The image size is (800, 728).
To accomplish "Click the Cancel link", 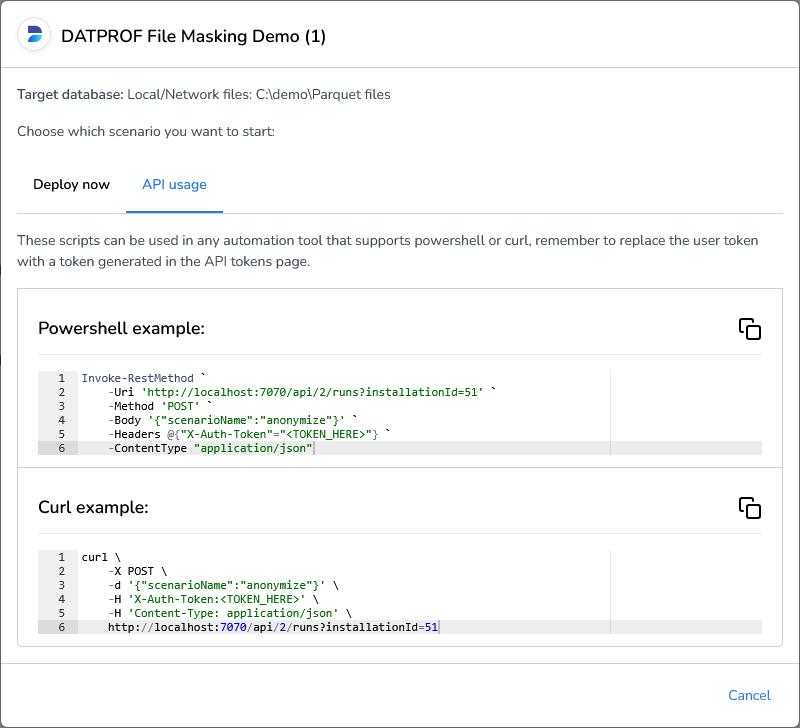I will coord(749,695).
